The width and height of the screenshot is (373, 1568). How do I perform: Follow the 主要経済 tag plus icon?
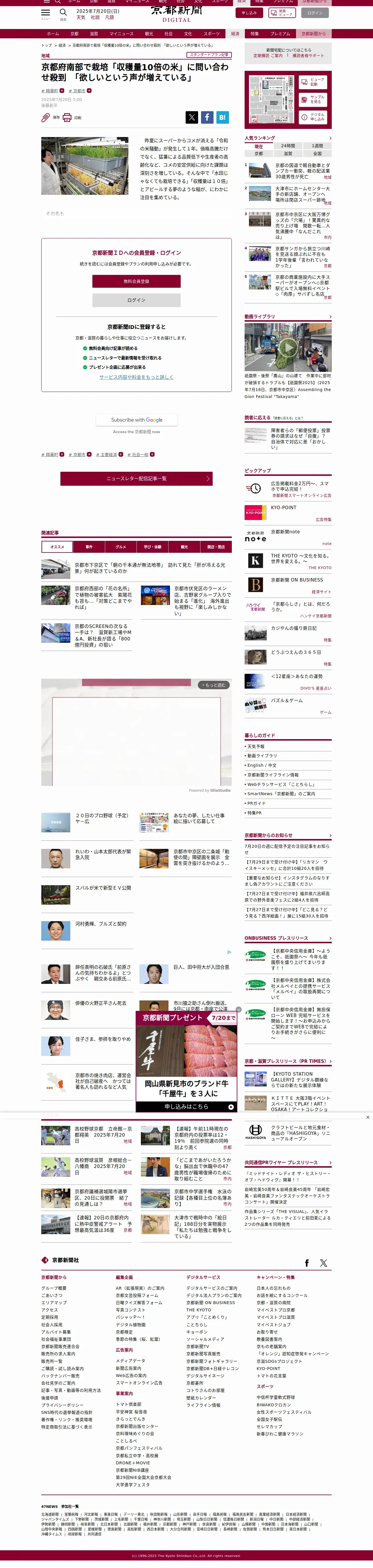point(121,454)
